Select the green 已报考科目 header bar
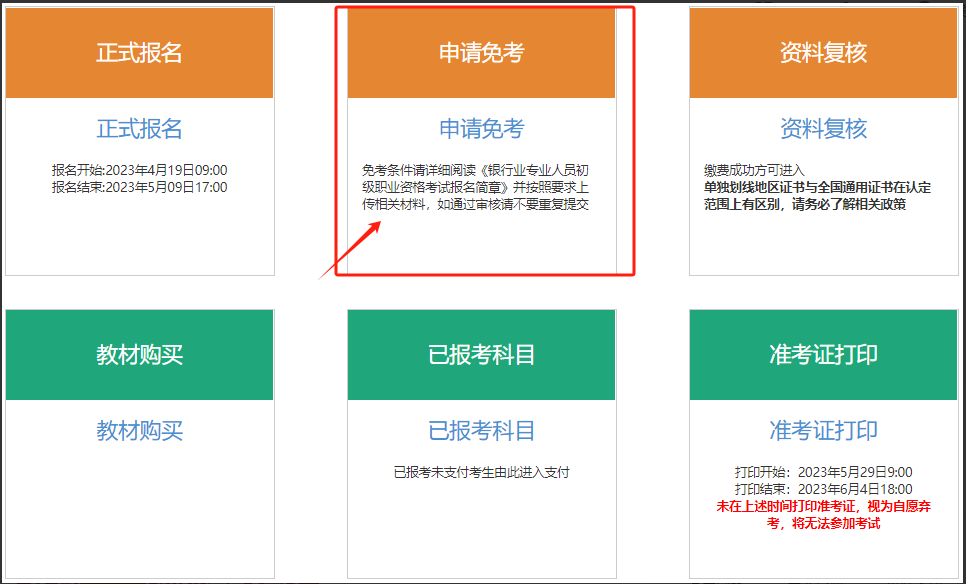The width and height of the screenshot is (966, 584). (482, 355)
